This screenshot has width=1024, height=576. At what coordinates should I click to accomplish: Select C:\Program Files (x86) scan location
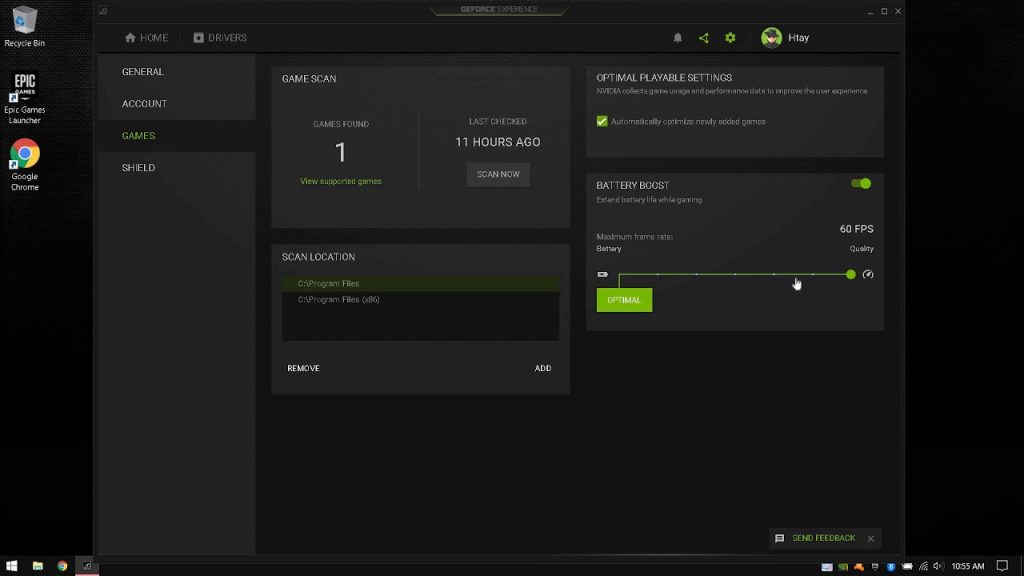coord(421,300)
